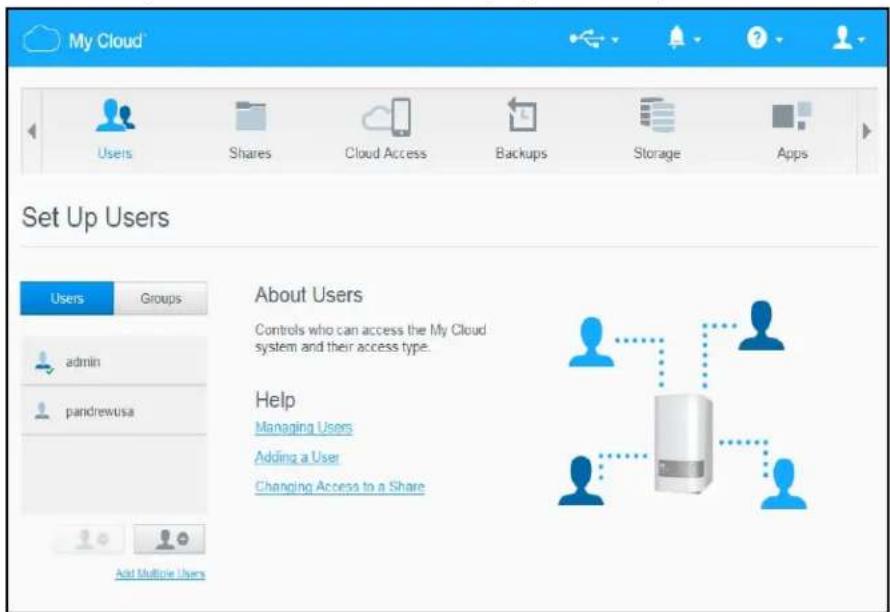Screen dimensions: 890x612
Task: Open the help question mark icon
Action: 757,39
